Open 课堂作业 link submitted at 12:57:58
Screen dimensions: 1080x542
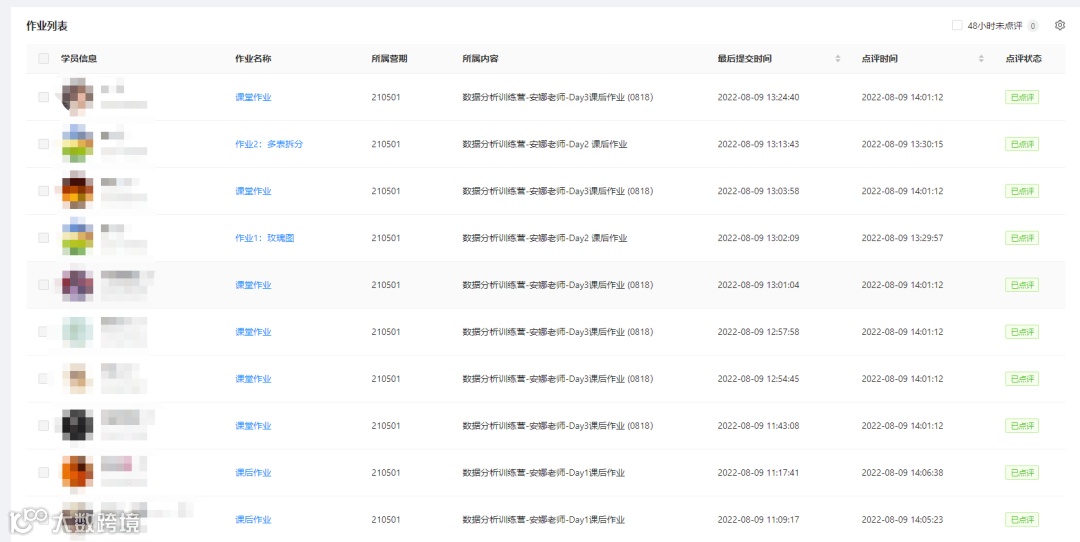tap(253, 332)
